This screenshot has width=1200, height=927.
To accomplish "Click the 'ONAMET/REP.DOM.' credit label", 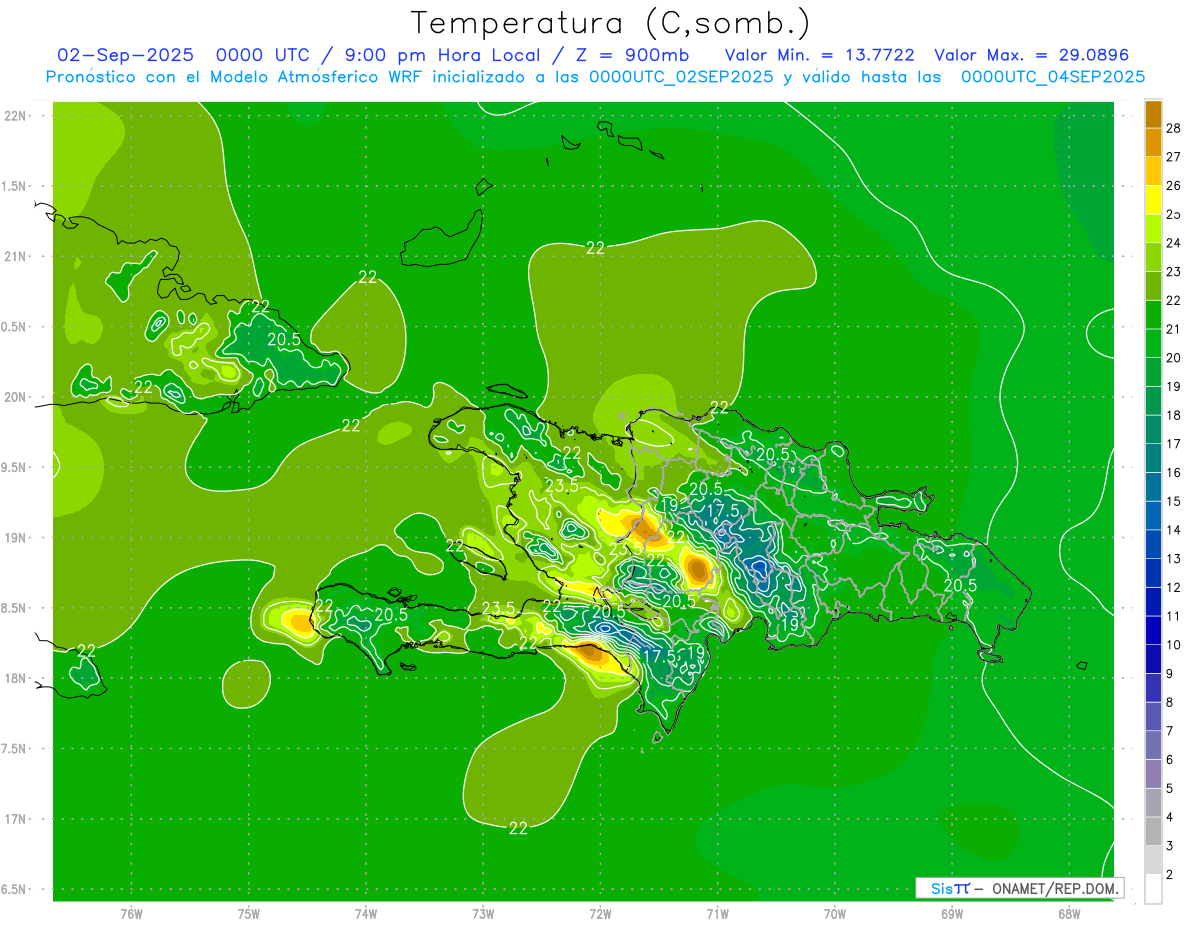I will coord(1056,888).
